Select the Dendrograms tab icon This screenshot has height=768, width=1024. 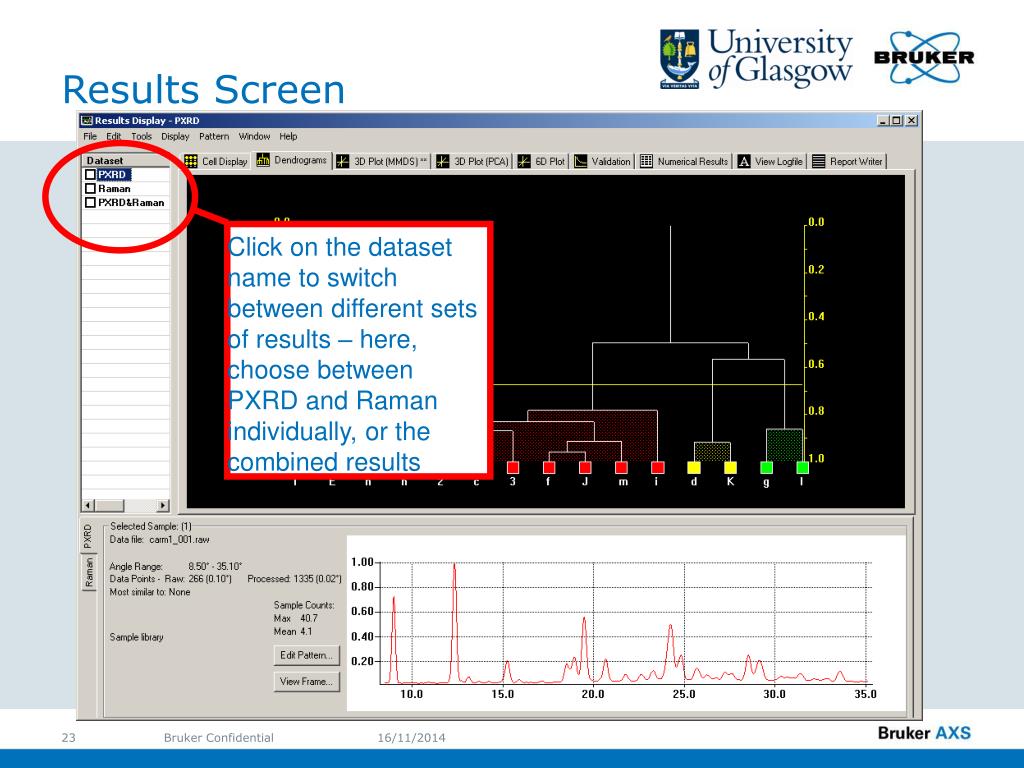(263, 160)
